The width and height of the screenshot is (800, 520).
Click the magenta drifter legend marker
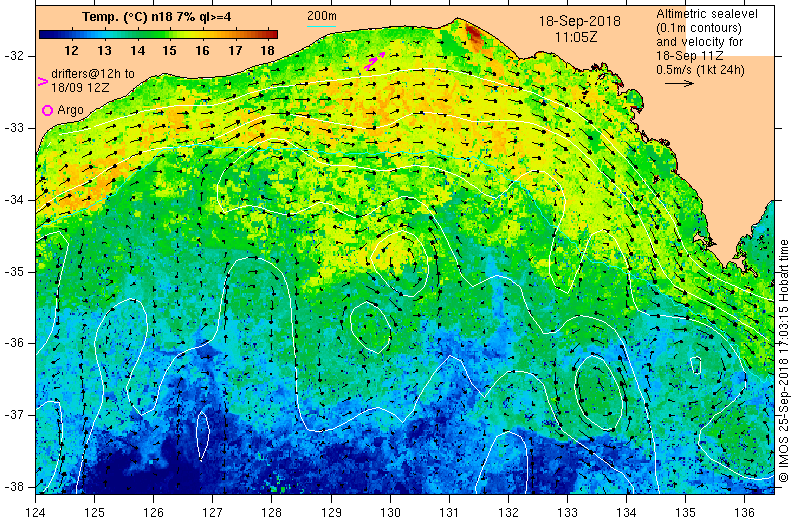pos(43,81)
